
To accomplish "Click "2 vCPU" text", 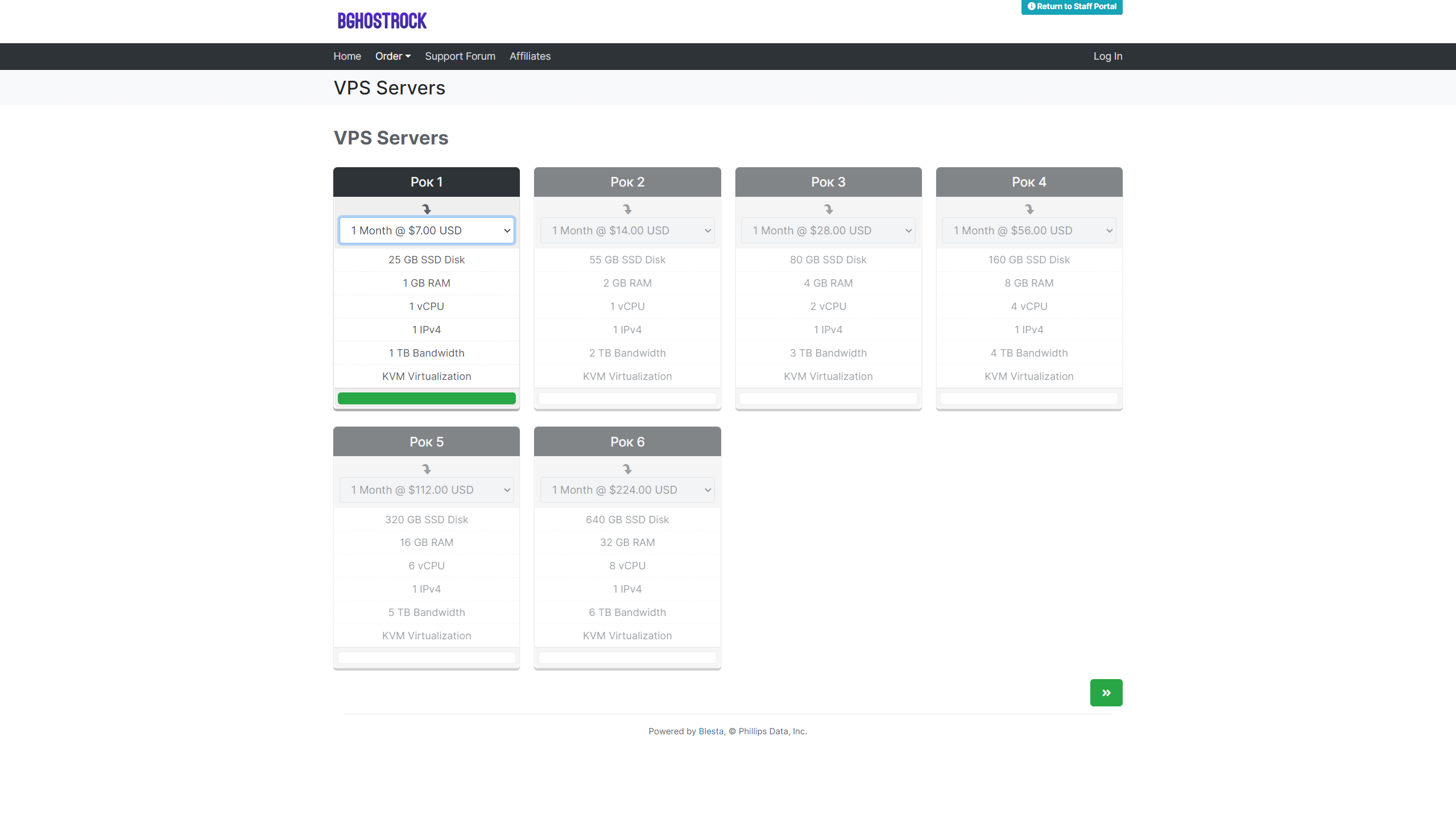I will [x=829, y=307].
